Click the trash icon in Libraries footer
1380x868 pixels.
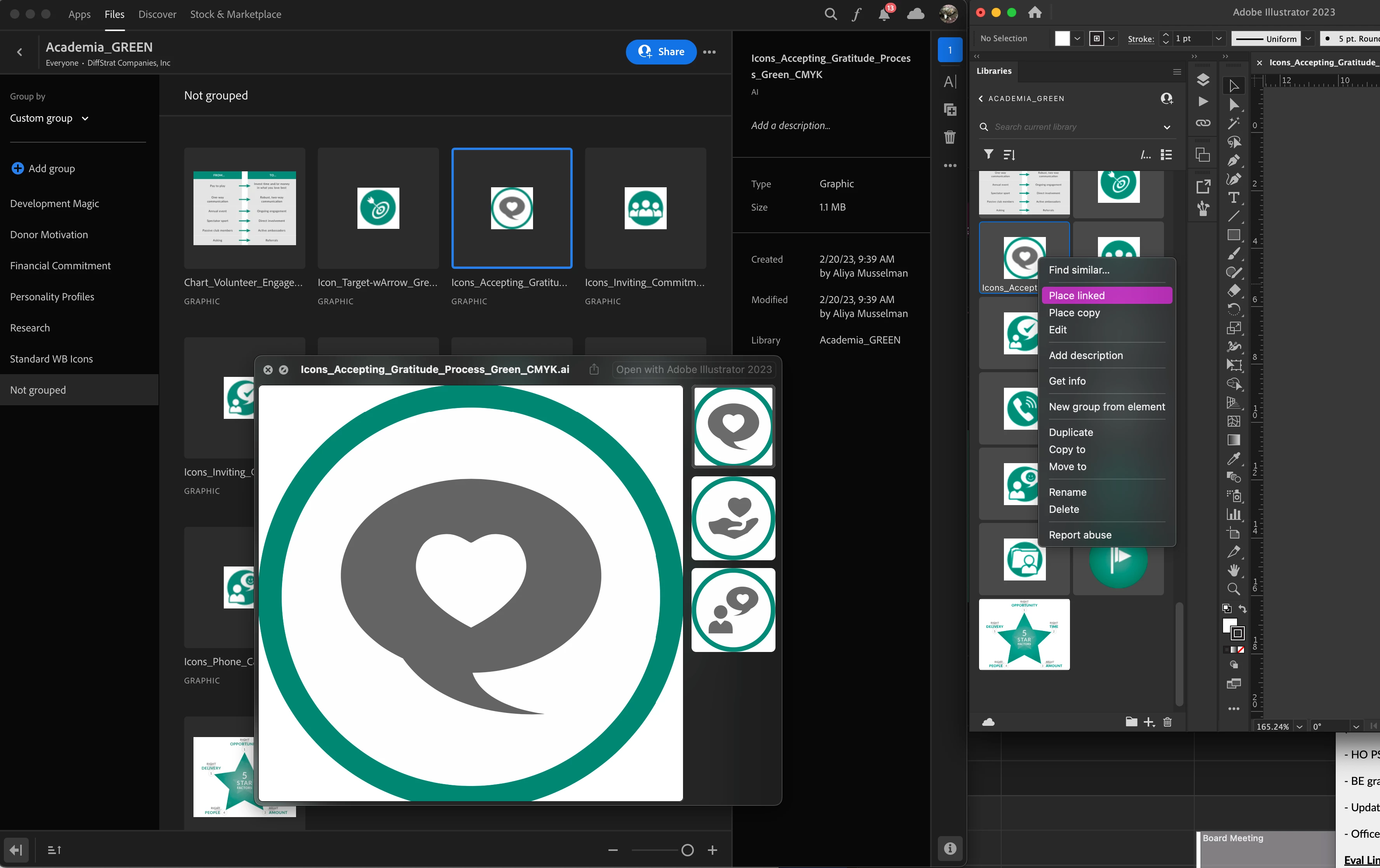click(x=1167, y=722)
